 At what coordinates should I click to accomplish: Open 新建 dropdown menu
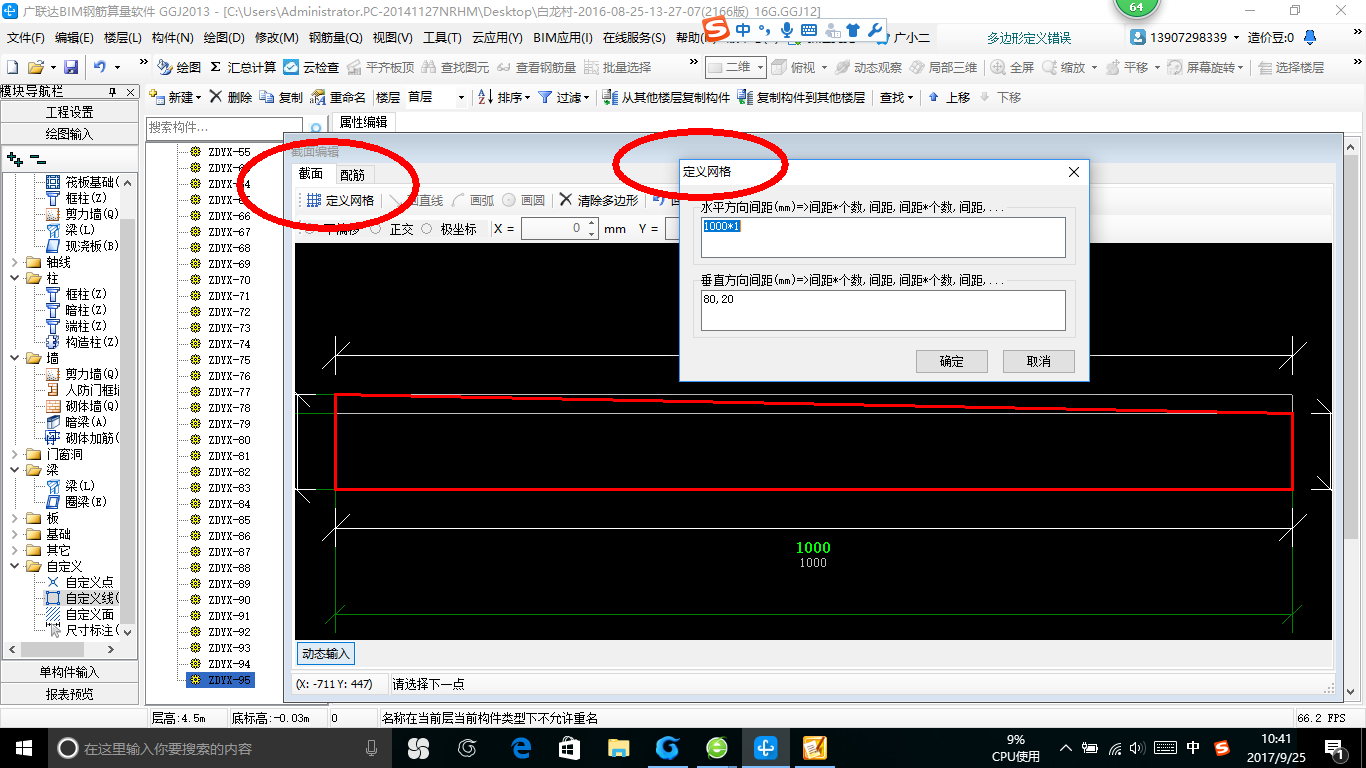176,97
